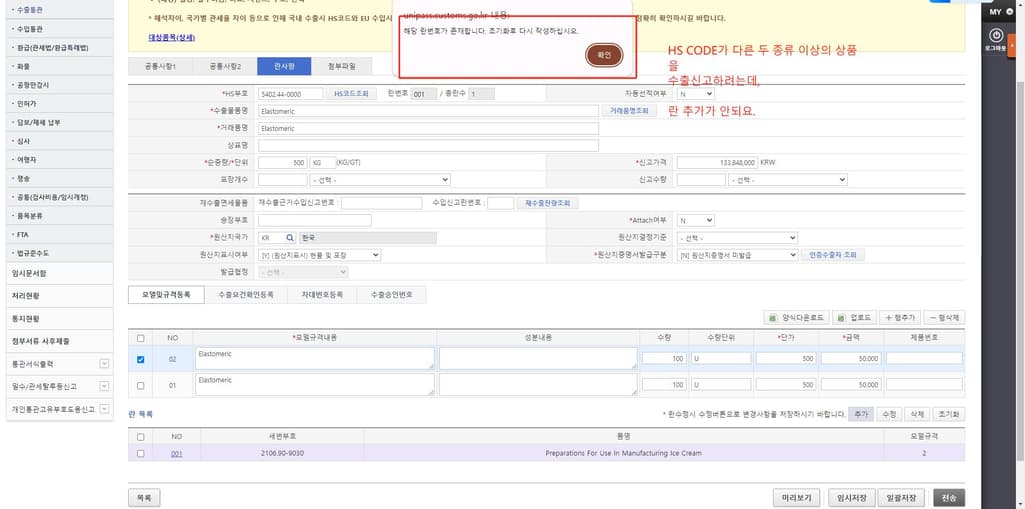Click the 수정 button for 란 목록

(x=888, y=414)
